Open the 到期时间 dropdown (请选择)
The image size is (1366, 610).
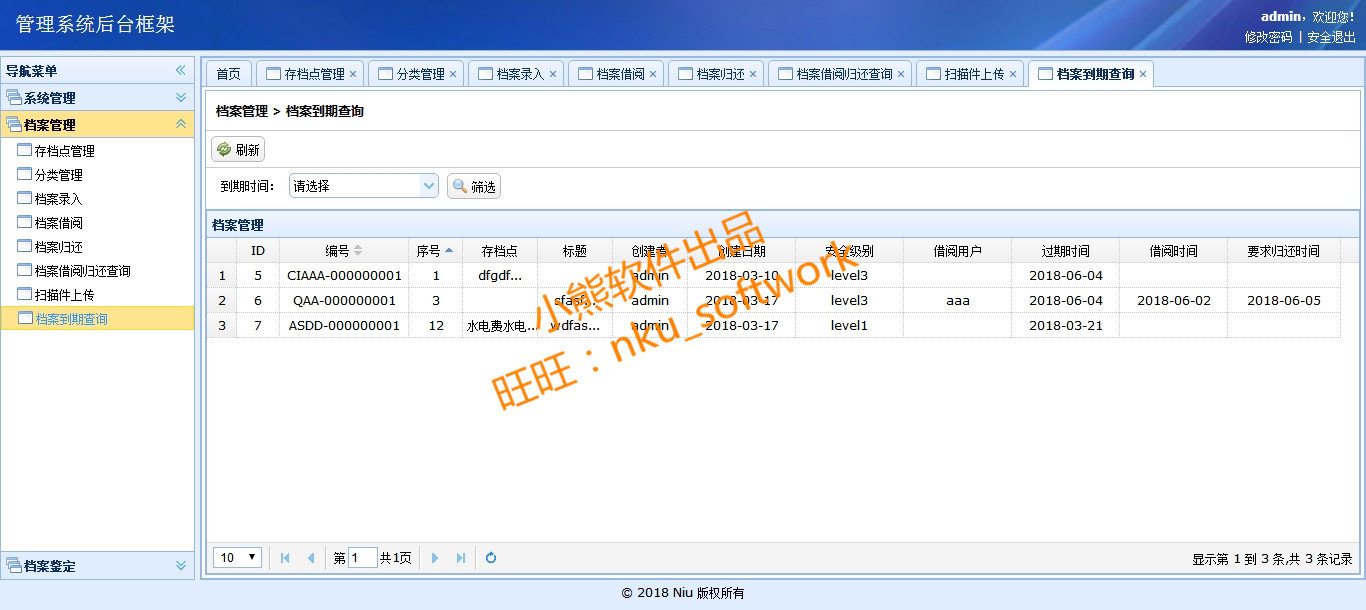pos(364,186)
